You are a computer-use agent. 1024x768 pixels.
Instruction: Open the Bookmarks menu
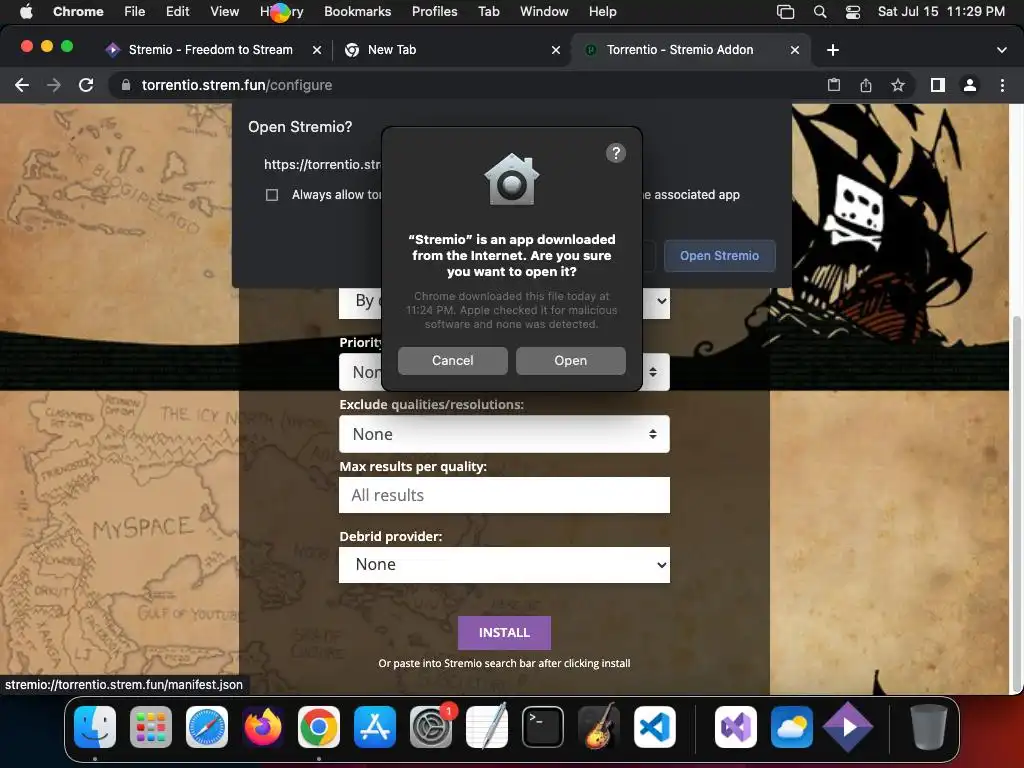(x=357, y=12)
